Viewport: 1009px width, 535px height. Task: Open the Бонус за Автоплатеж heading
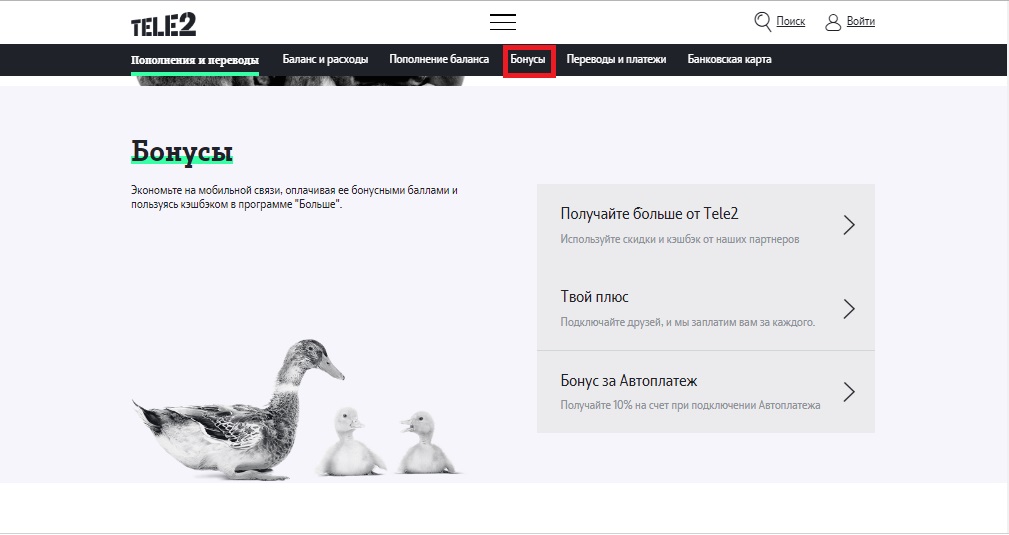(629, 381)
